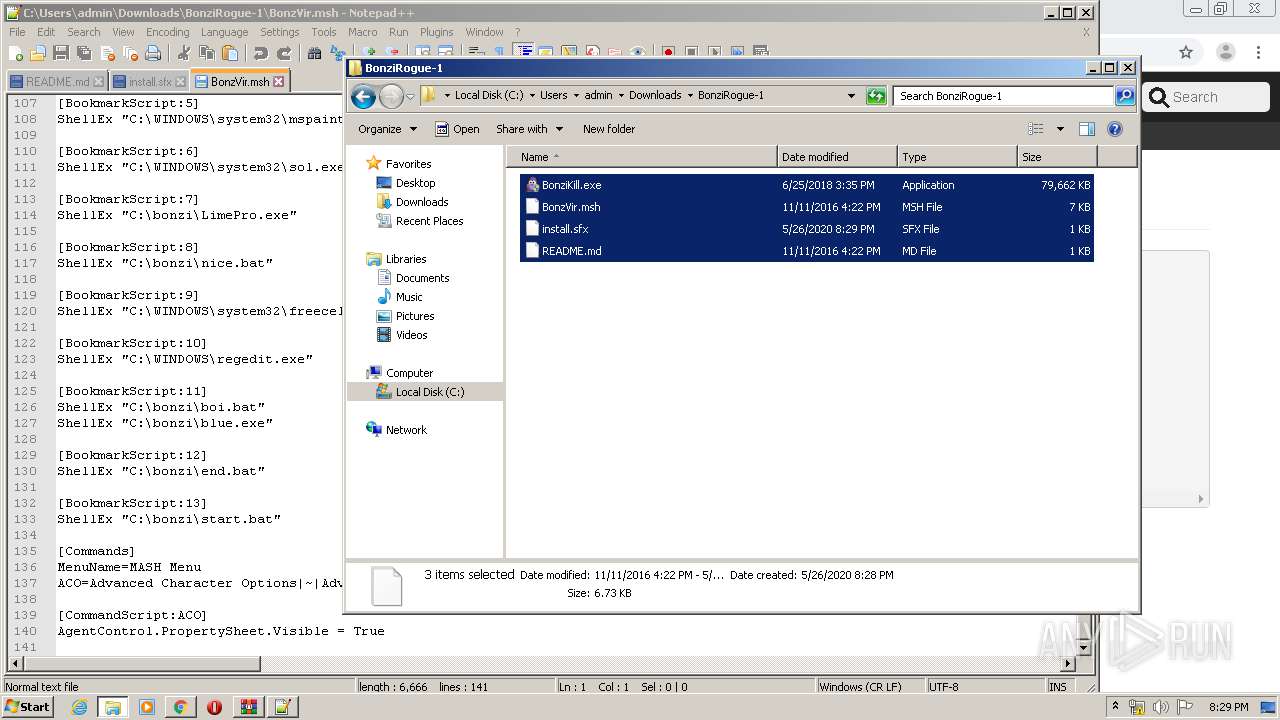
Task: Select the README.md file in Explorer
Action: tap(806, 251)
